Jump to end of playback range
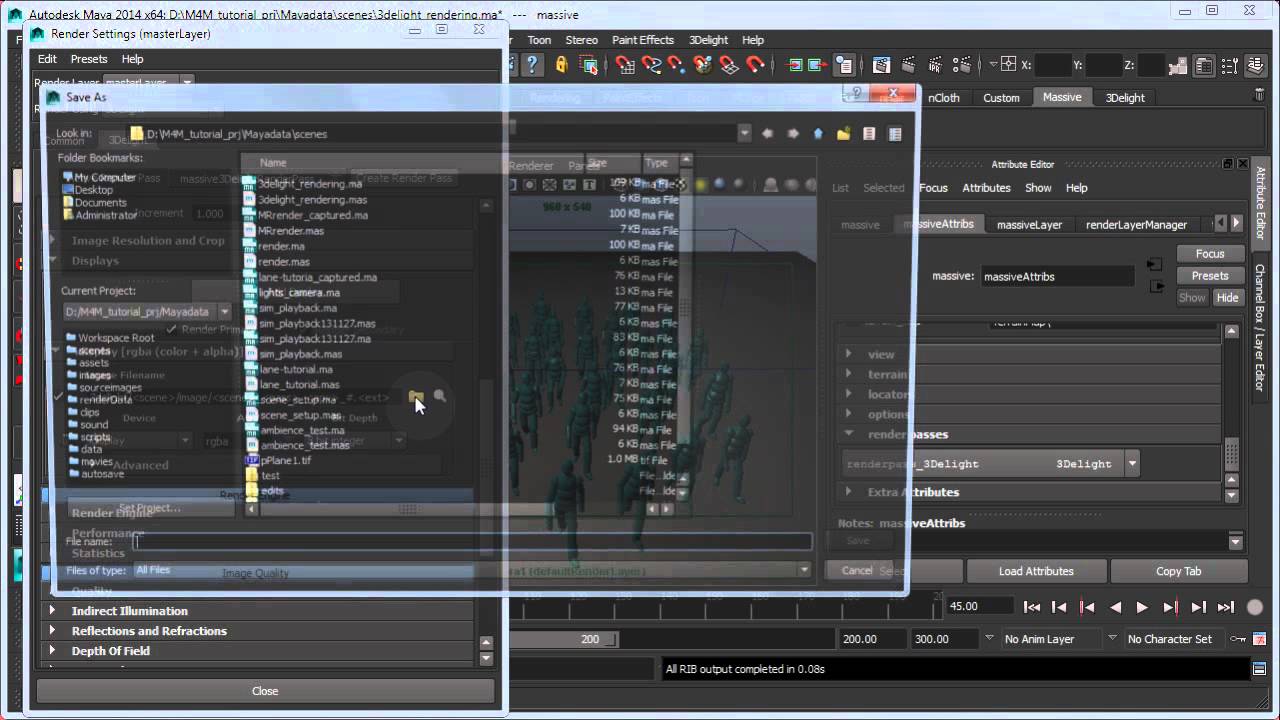The height and width of the screenshot is (720, 1280). click(1226, 607)
